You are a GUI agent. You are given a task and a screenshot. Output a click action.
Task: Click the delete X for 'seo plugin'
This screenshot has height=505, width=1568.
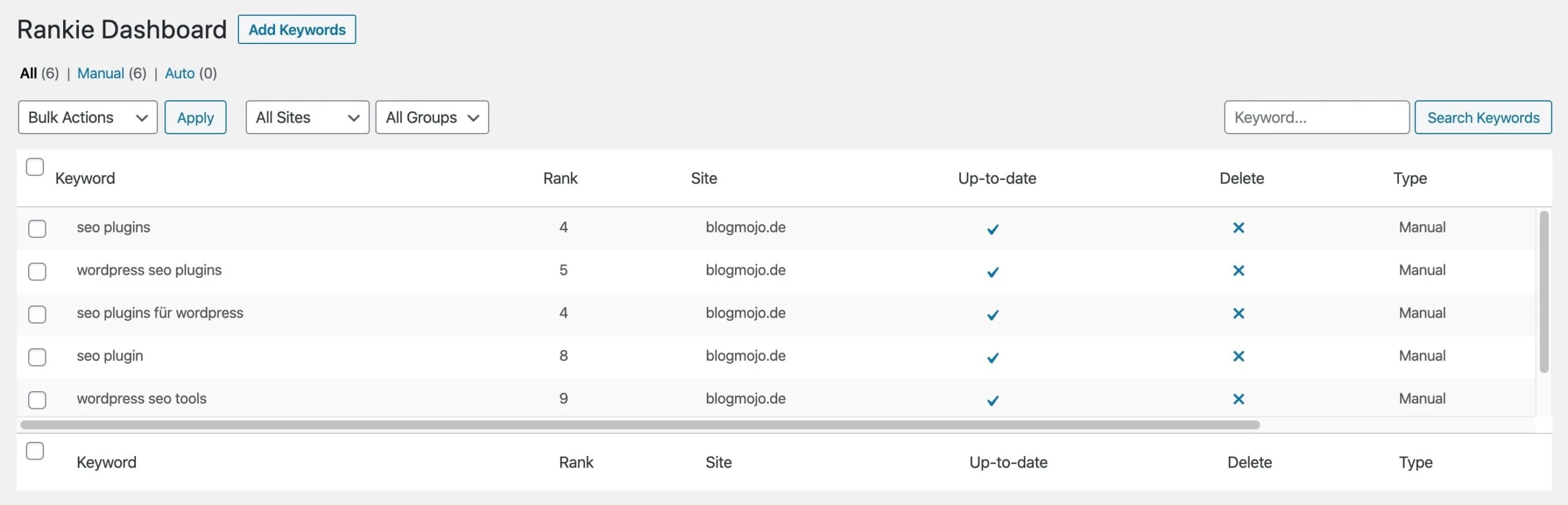(1238, 356)
